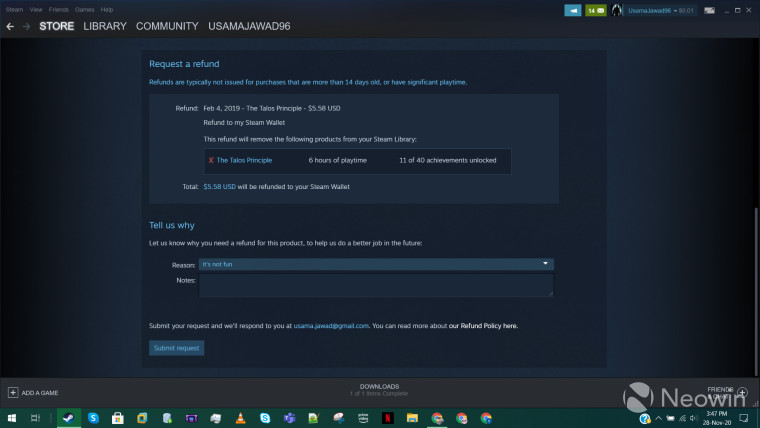Click the usama.jawad@gmail.com email link

point(331,326)
